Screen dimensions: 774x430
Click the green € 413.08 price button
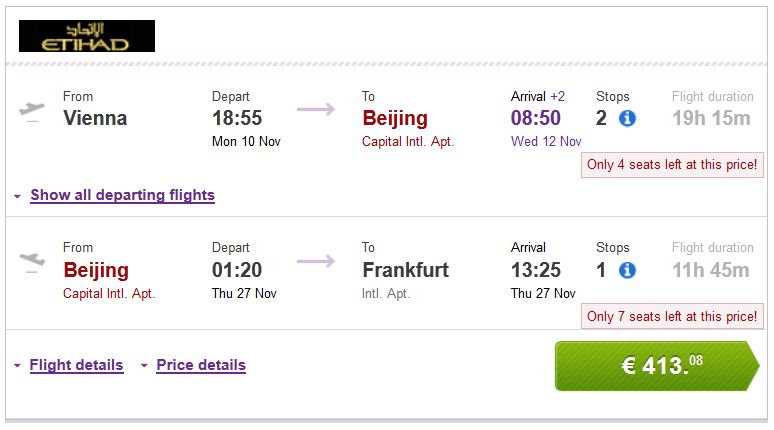[x=657, y=366]
